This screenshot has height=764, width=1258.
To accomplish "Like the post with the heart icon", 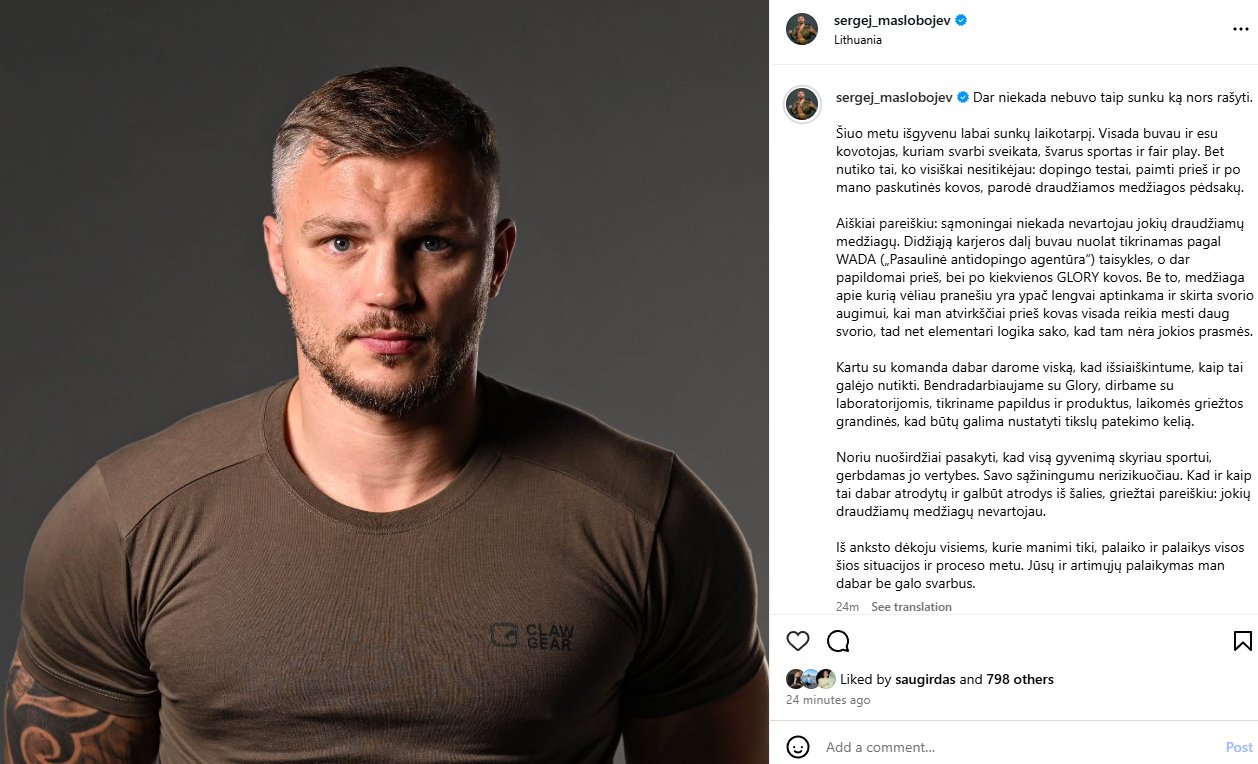I will coord(797,641).
